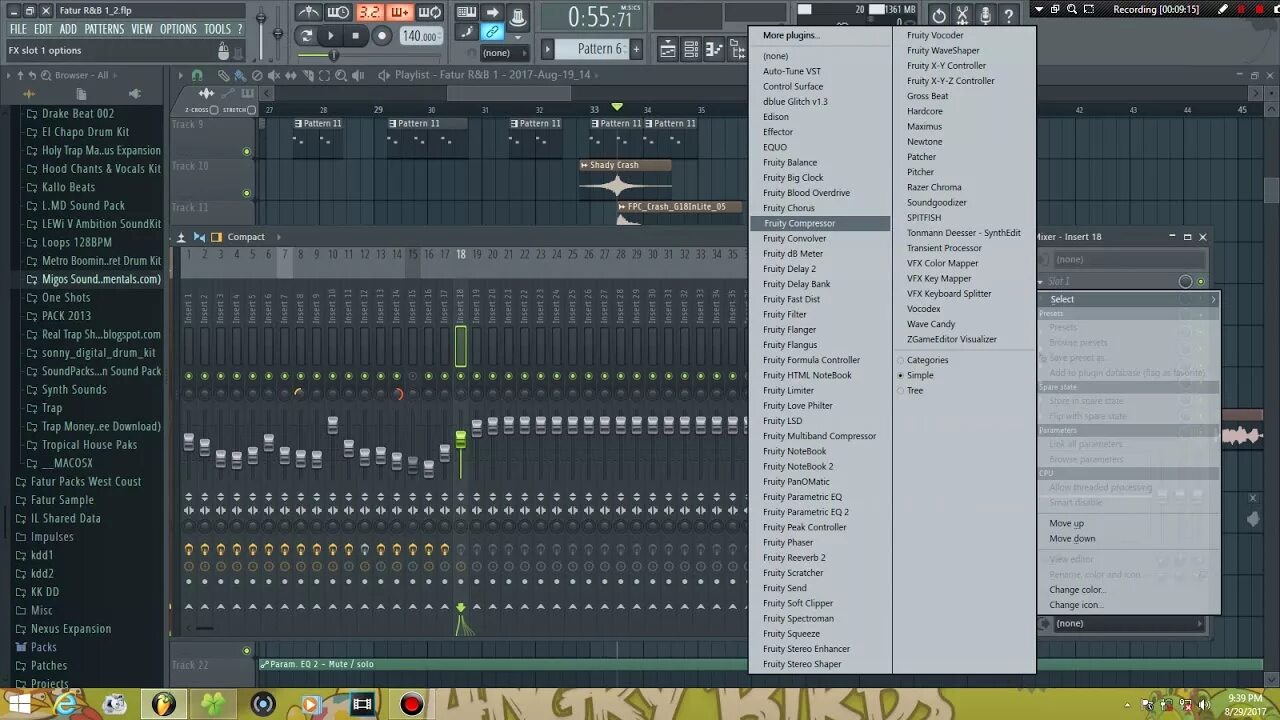Expand the Trap browser folder

point(52,408)
